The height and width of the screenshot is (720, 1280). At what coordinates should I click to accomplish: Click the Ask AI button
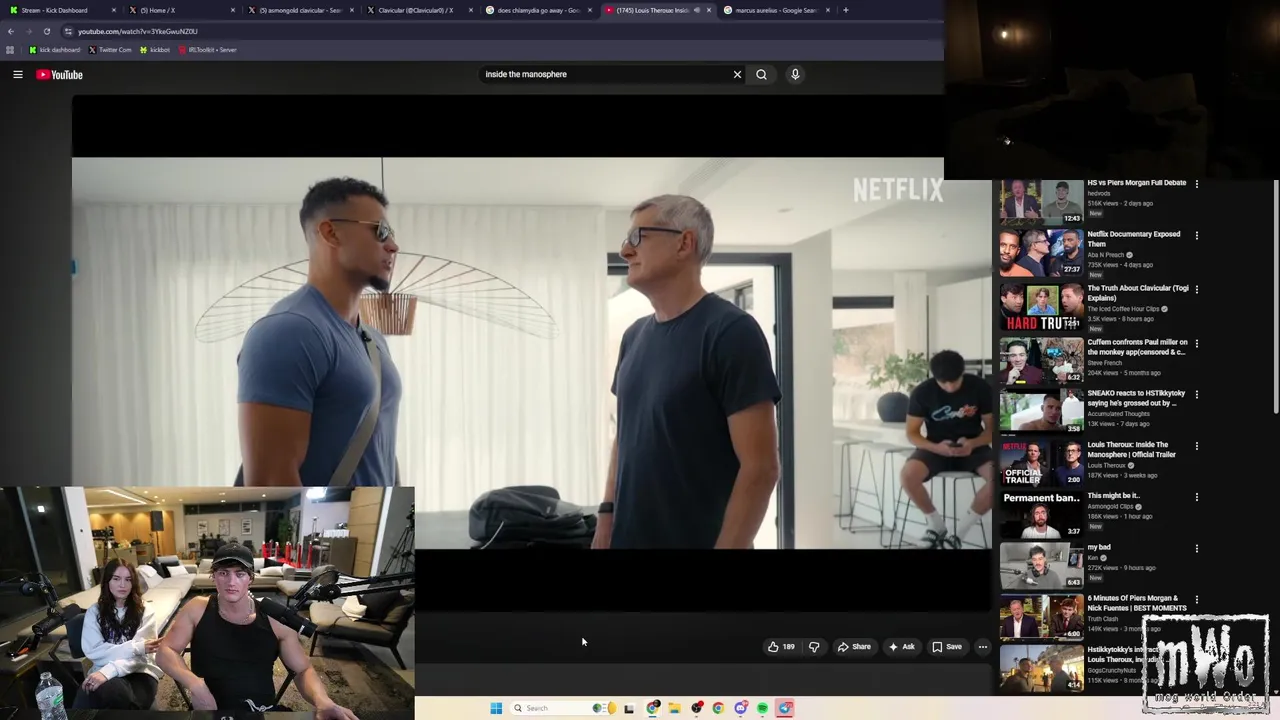pyautogui.click(x=901, y=647)
